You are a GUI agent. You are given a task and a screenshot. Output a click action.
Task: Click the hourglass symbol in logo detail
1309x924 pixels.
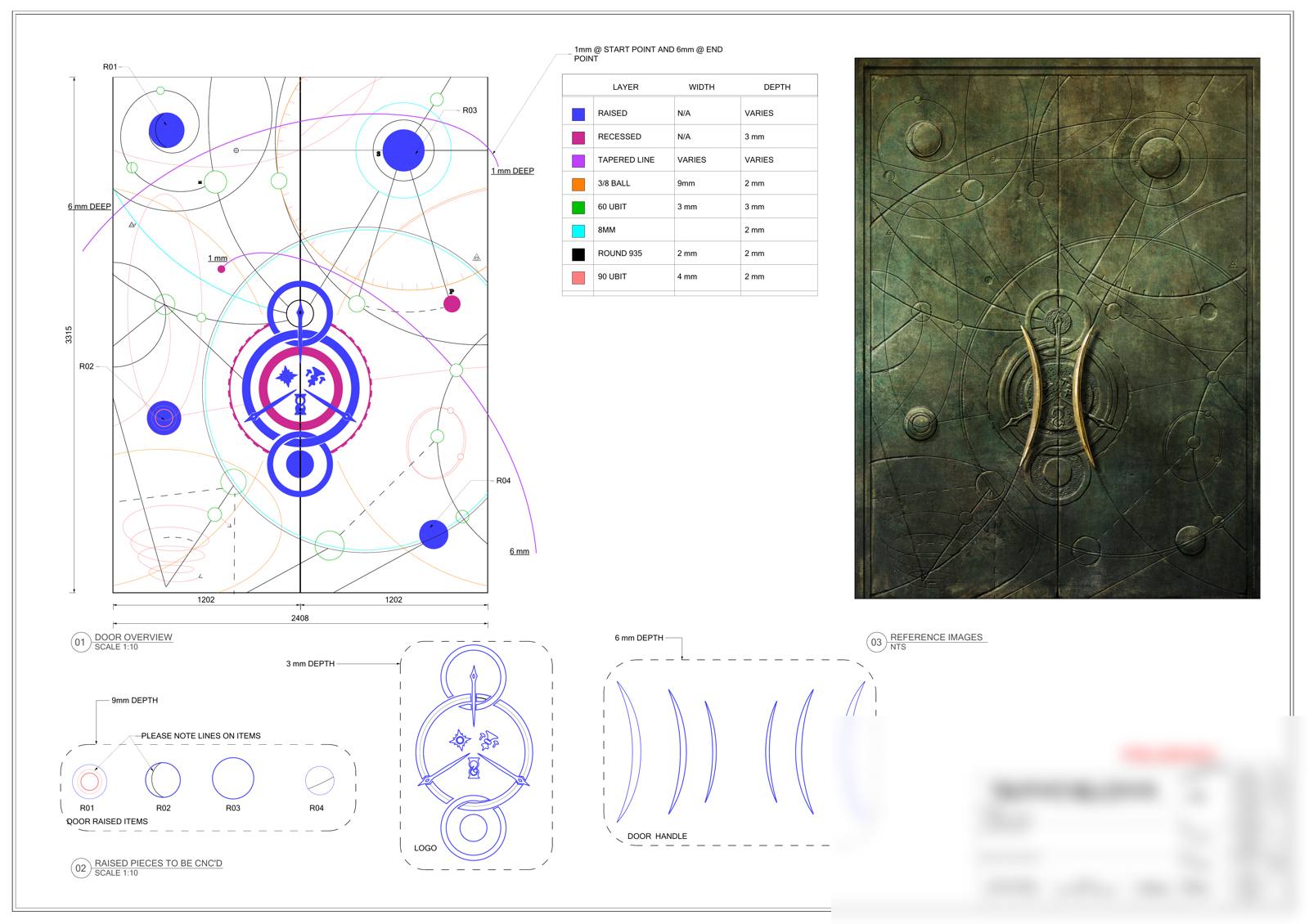point(474,769)
